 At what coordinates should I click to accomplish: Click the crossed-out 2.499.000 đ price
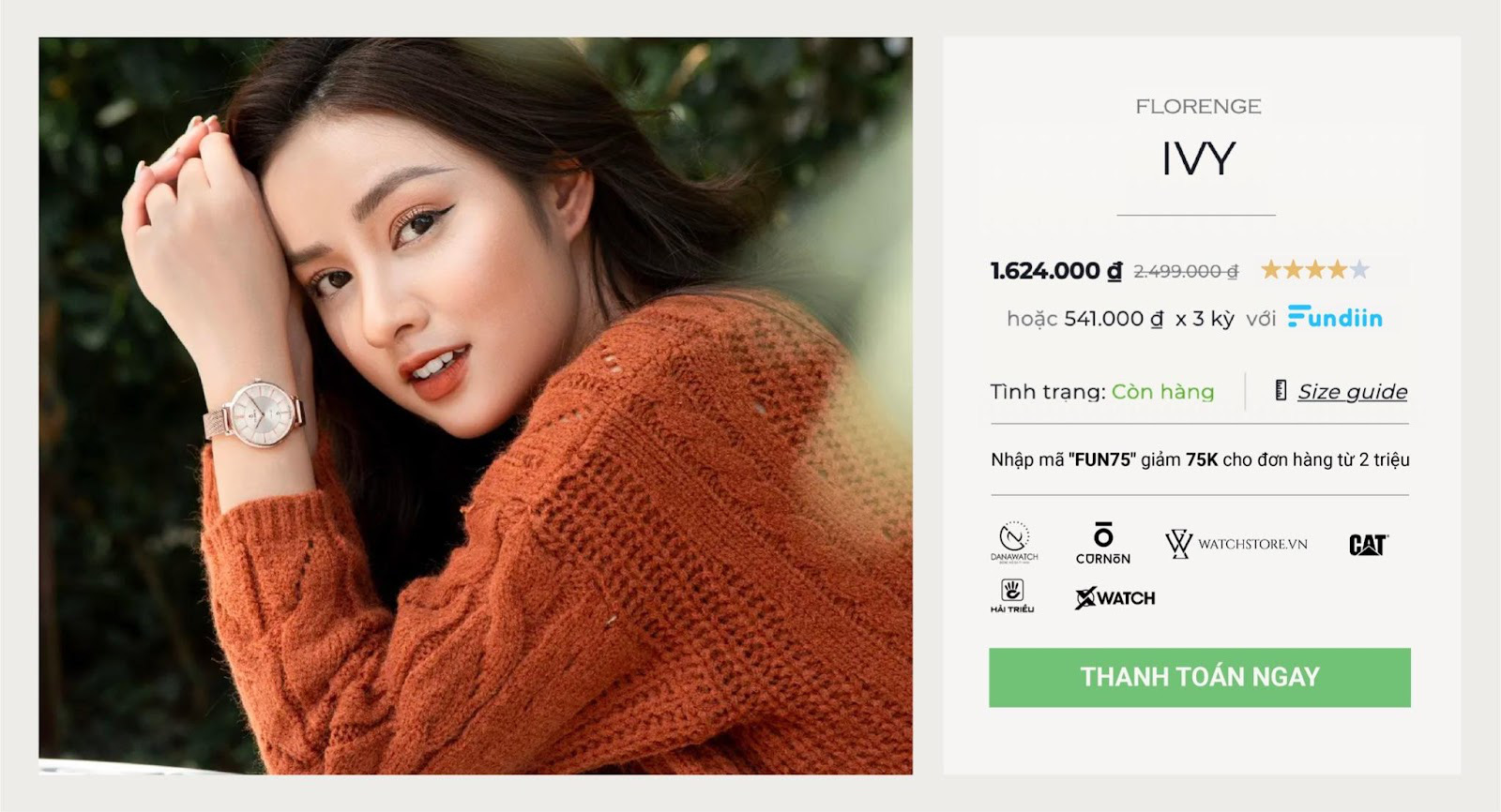coord(1186,271)
